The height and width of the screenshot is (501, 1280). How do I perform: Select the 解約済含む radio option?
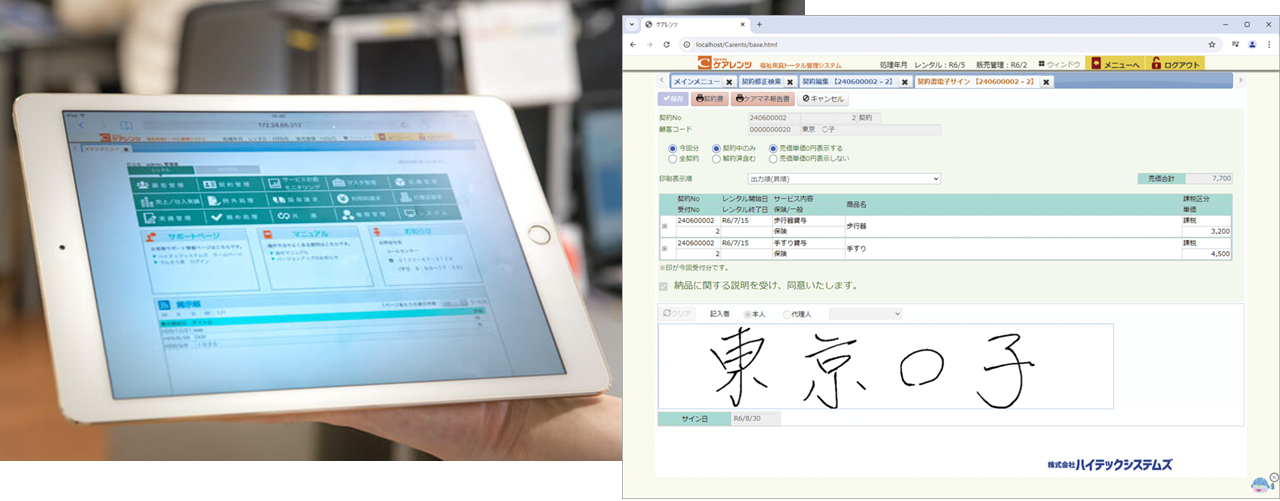(716, 158)
